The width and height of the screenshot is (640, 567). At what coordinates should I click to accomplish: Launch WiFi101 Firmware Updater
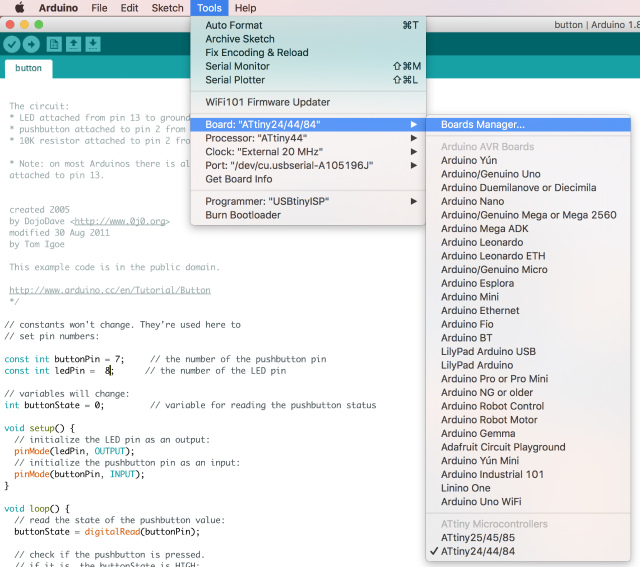coord(308,102)
